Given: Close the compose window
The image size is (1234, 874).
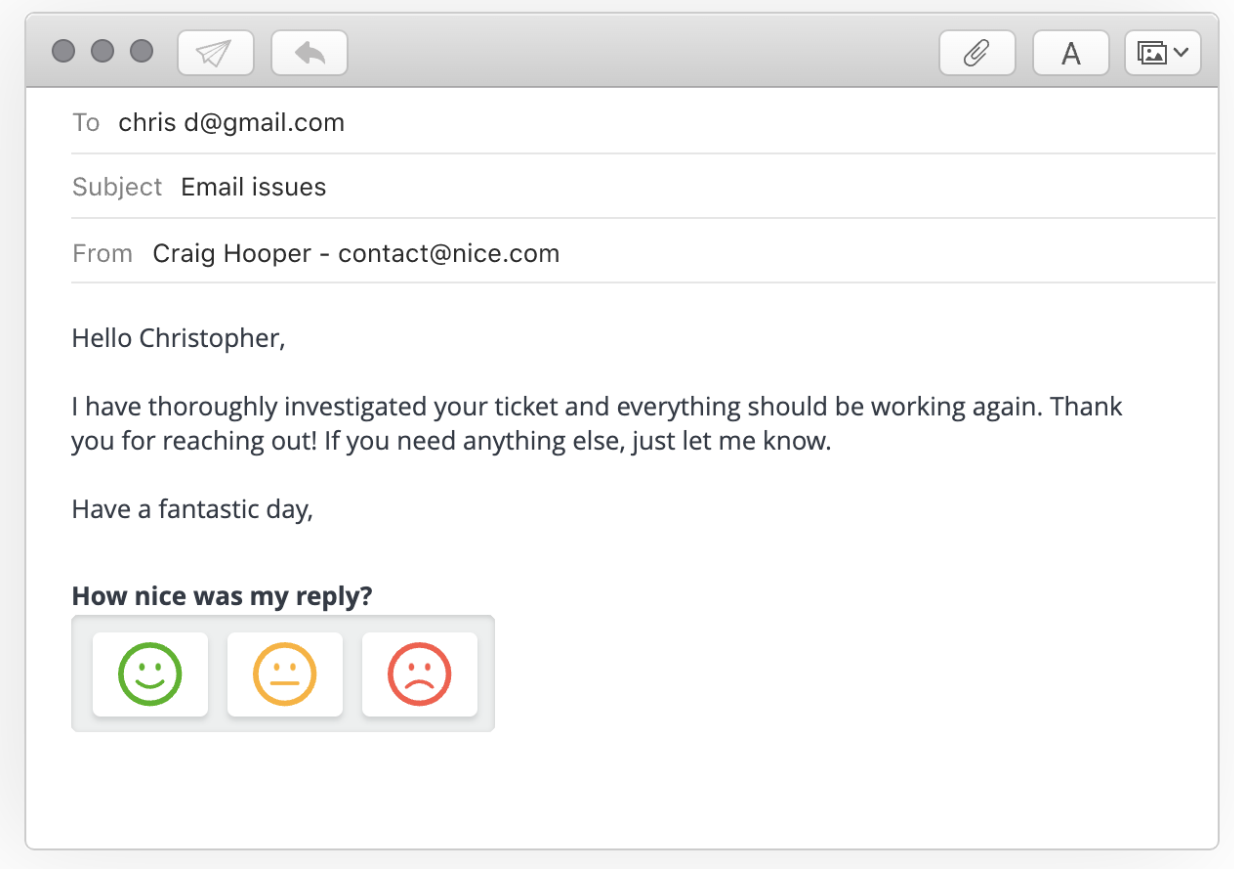Looking at the screenshot, I should click(63, 51).
